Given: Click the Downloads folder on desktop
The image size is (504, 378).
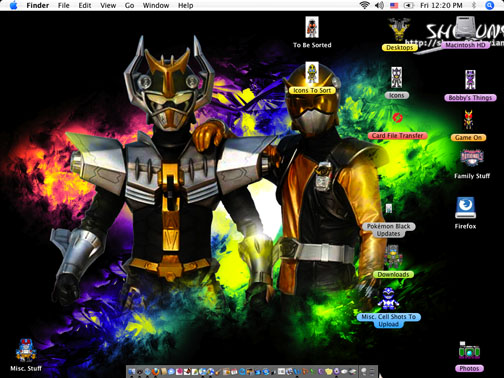Looking at the screenshot, I should pos(393,257).
